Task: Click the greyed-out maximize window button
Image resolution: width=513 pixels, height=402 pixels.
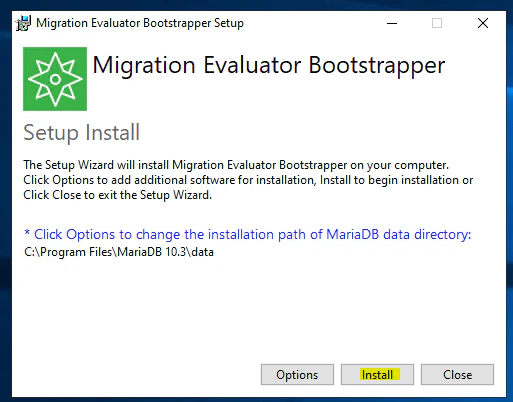Action: (437, 23)
